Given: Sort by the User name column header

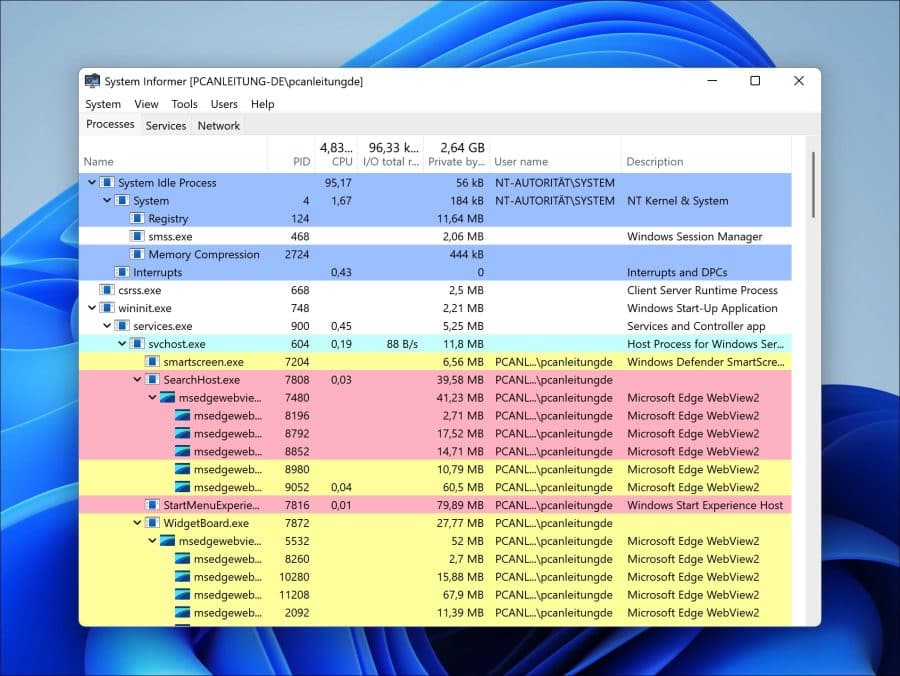Looking at the screenshot, I should click(x=521, y=161).
